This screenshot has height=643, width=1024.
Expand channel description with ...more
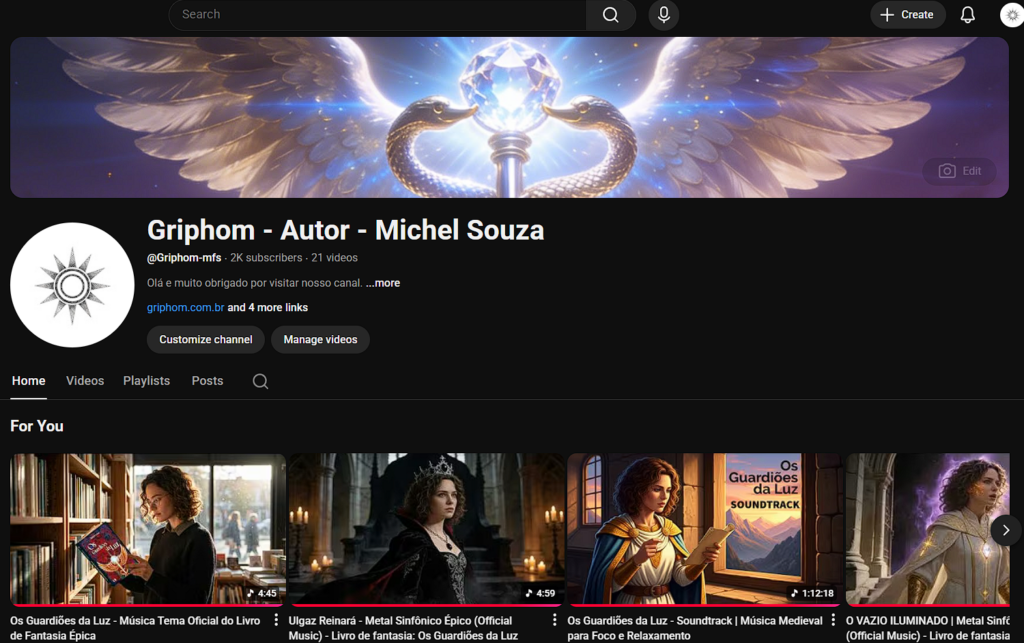(383, 283)
